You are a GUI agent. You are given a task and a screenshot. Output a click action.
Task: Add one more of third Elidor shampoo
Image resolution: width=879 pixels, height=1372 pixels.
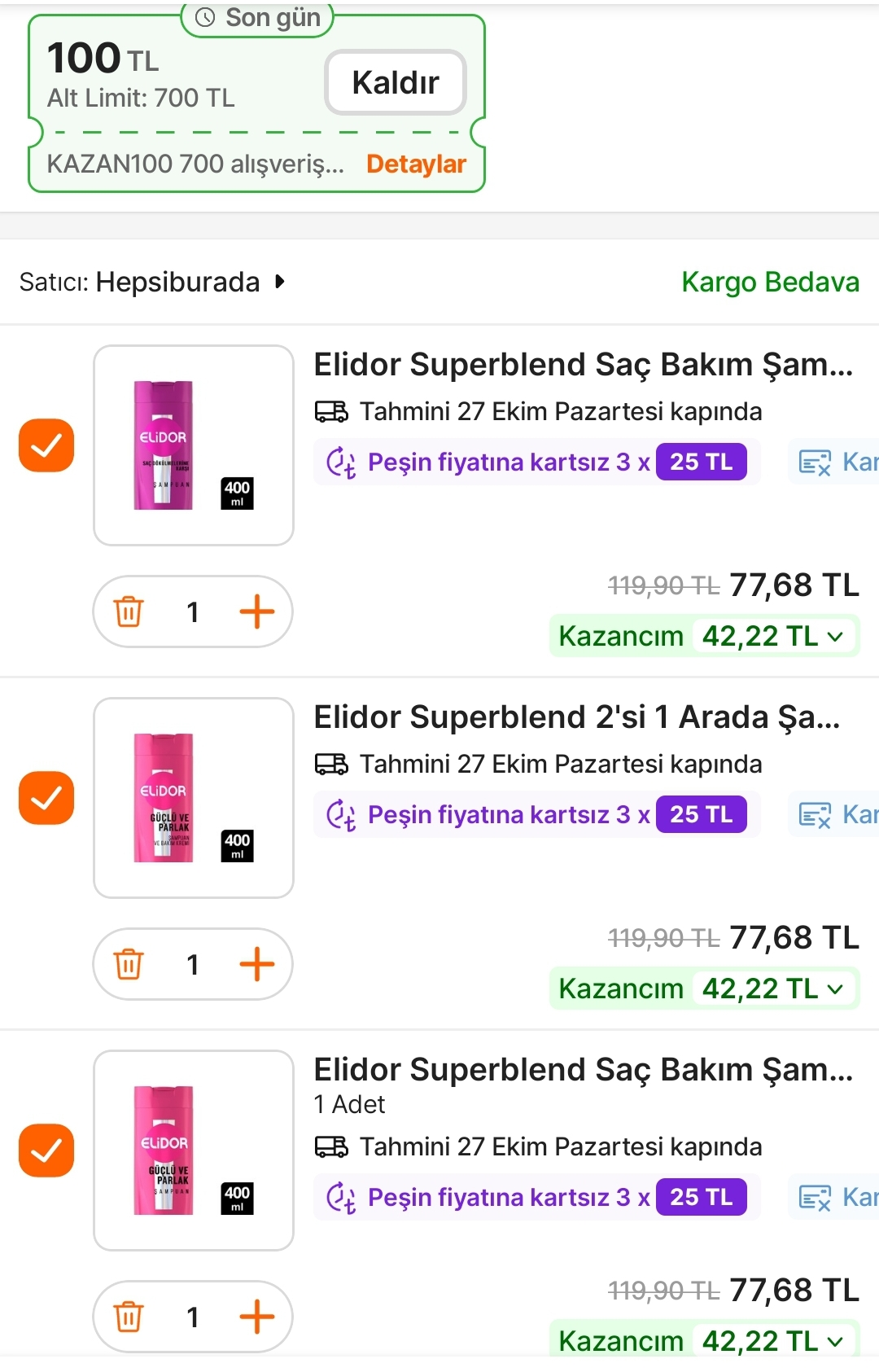(257, 1317)
